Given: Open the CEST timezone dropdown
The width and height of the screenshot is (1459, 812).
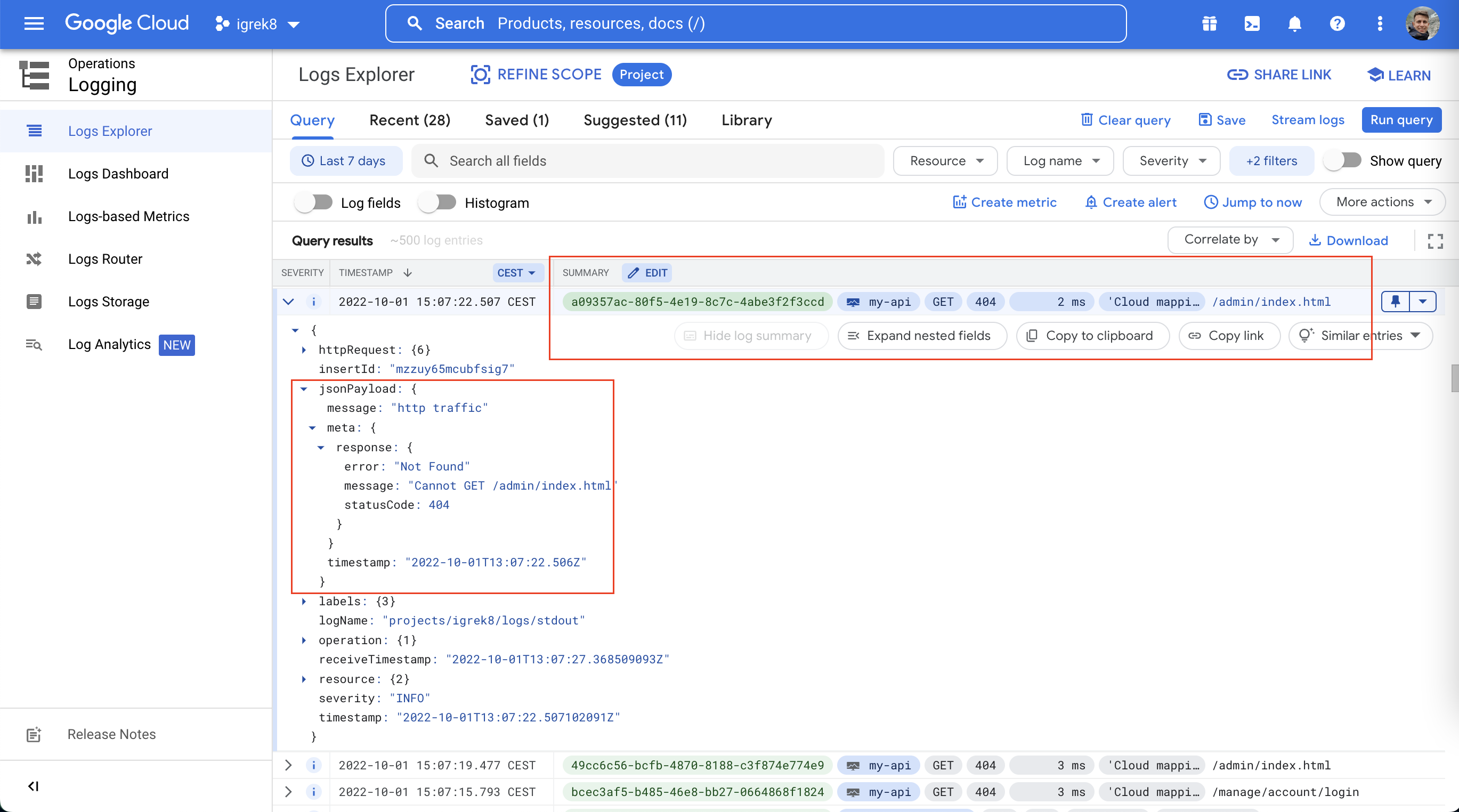Looking at the screenshot, I should tap(517, 273).
